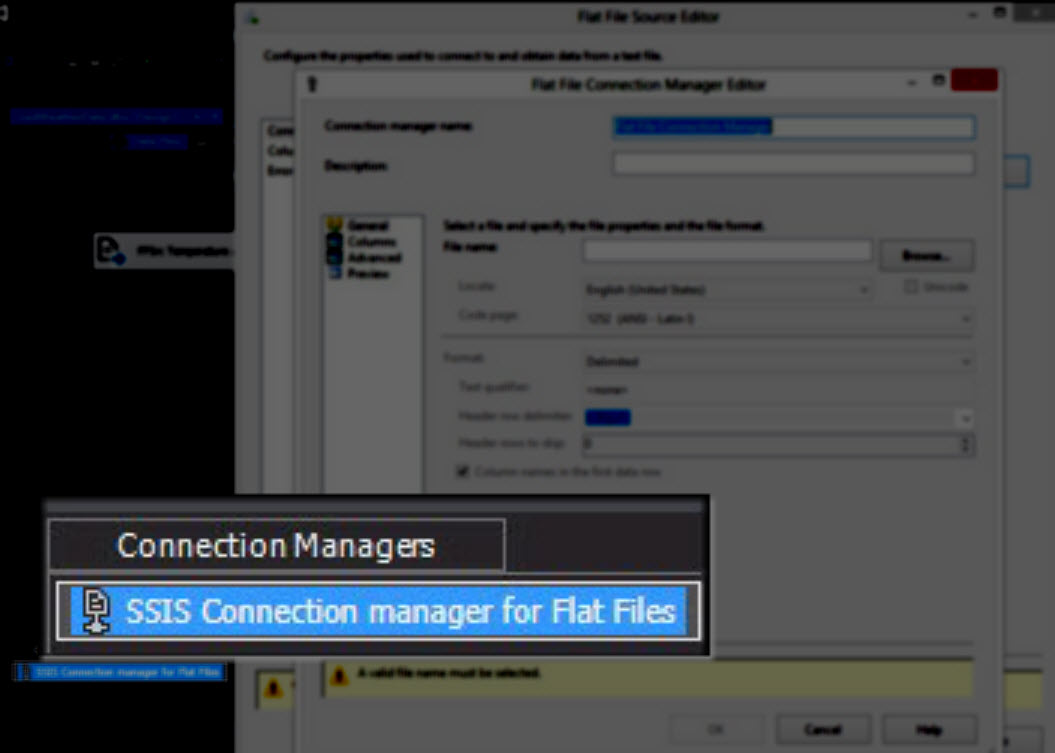This screenshot has height=753, width=1055.
Task: Open the Advanced page
Action: [x=374, y=258]
